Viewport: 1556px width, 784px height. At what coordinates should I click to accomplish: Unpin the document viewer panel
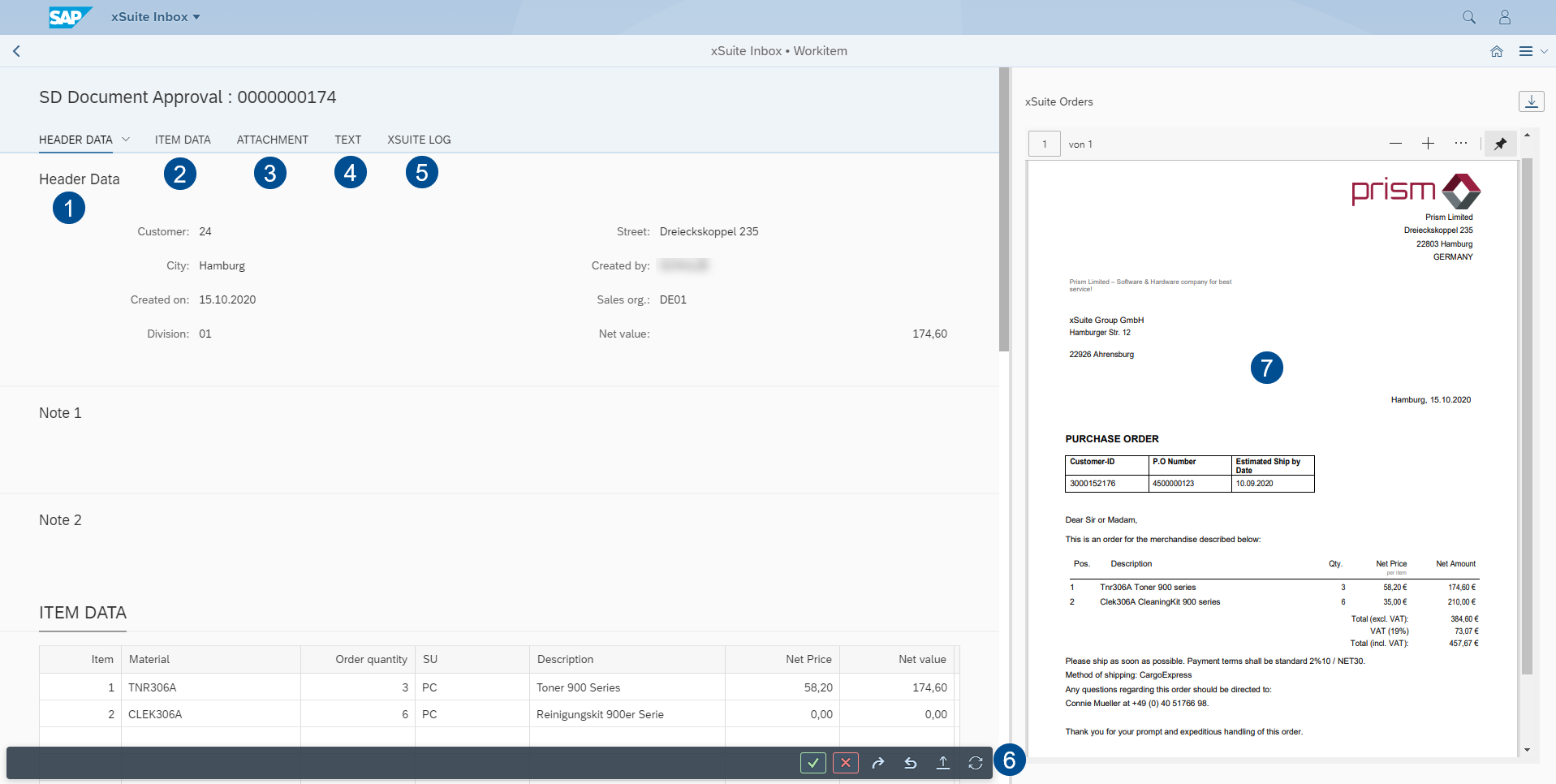click(1500, 144)
